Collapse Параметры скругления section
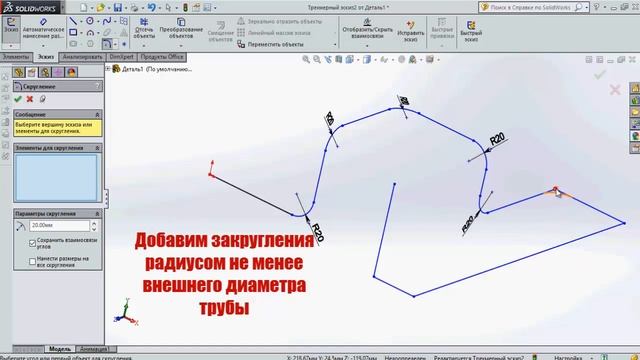 [97, 213]
